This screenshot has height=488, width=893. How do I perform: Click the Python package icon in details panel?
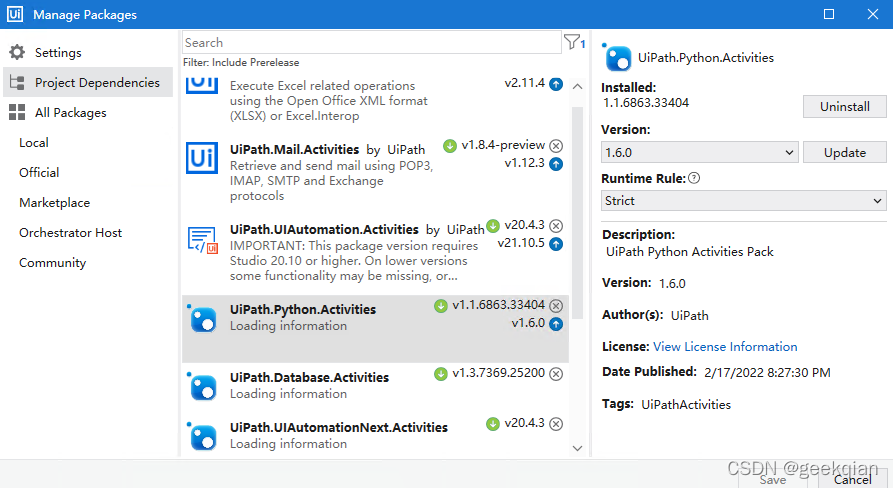(617, 57)
